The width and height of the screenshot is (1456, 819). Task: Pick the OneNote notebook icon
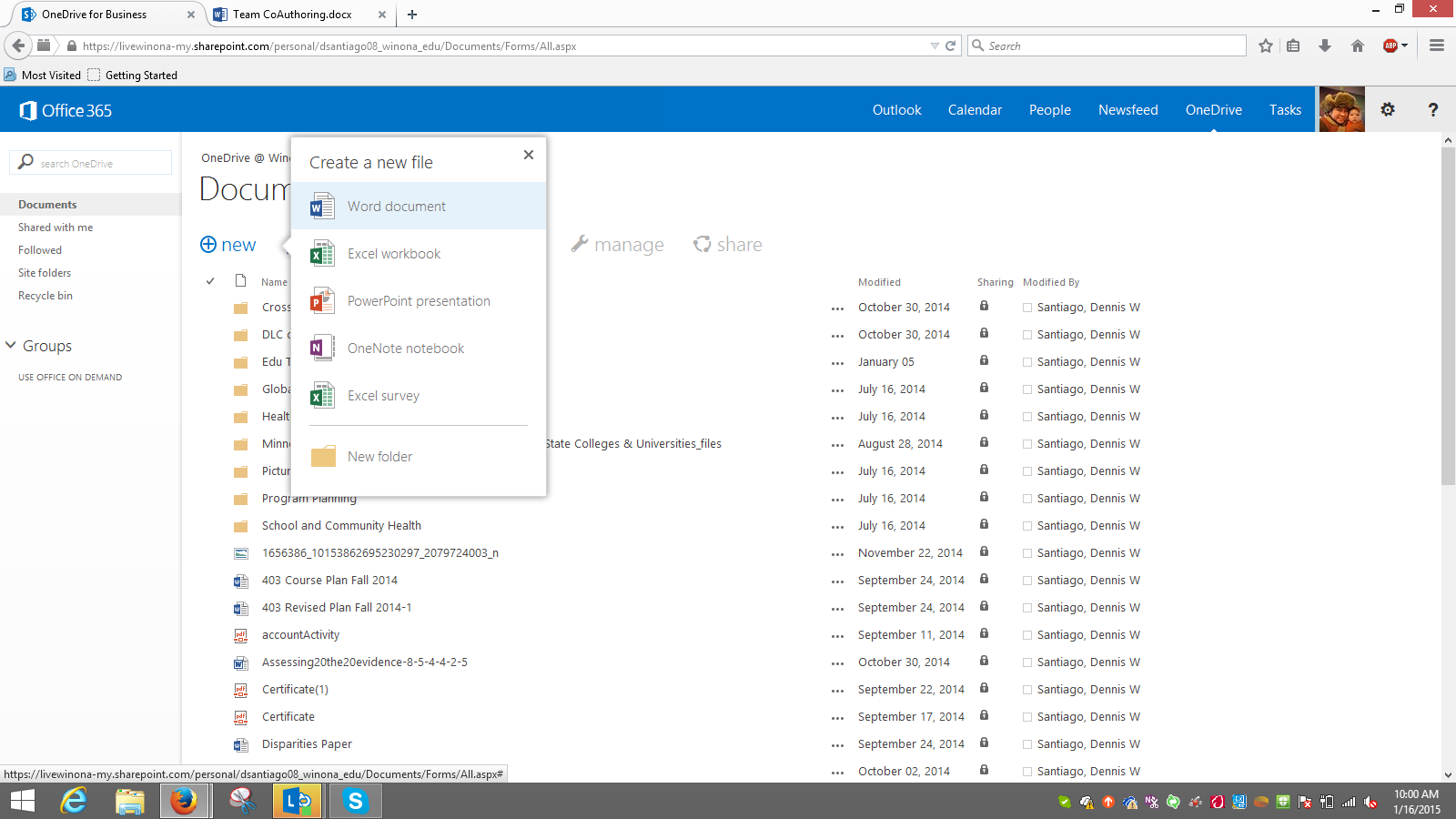tap(322, 349)
